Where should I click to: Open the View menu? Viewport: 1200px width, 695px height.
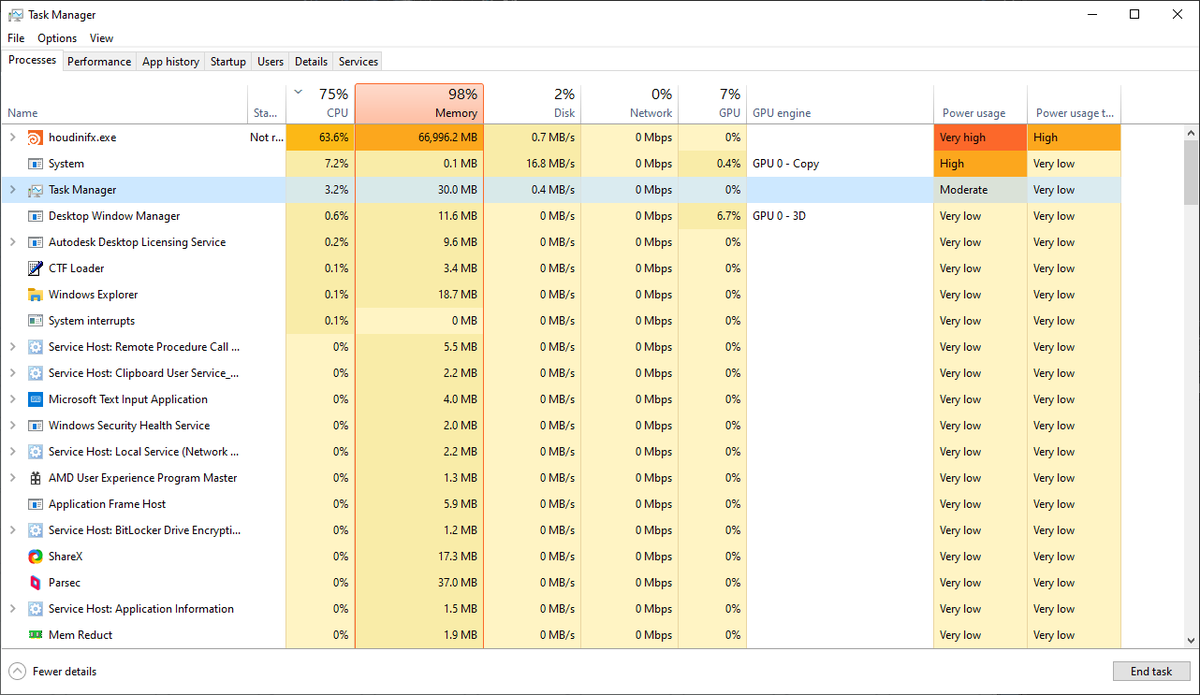coord(102,38)
